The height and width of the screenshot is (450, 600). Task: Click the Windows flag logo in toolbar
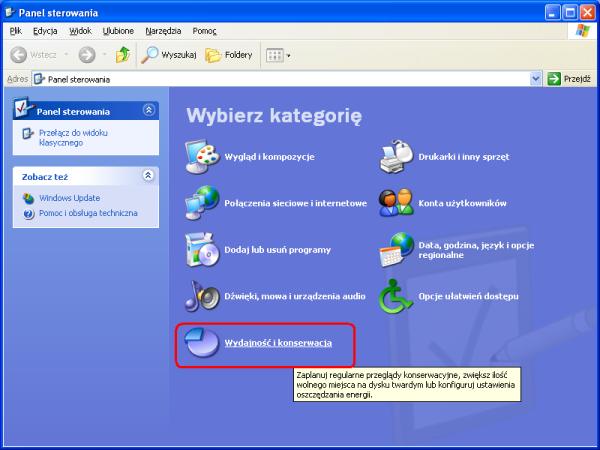pyautogui.click(x=582, y=31)
